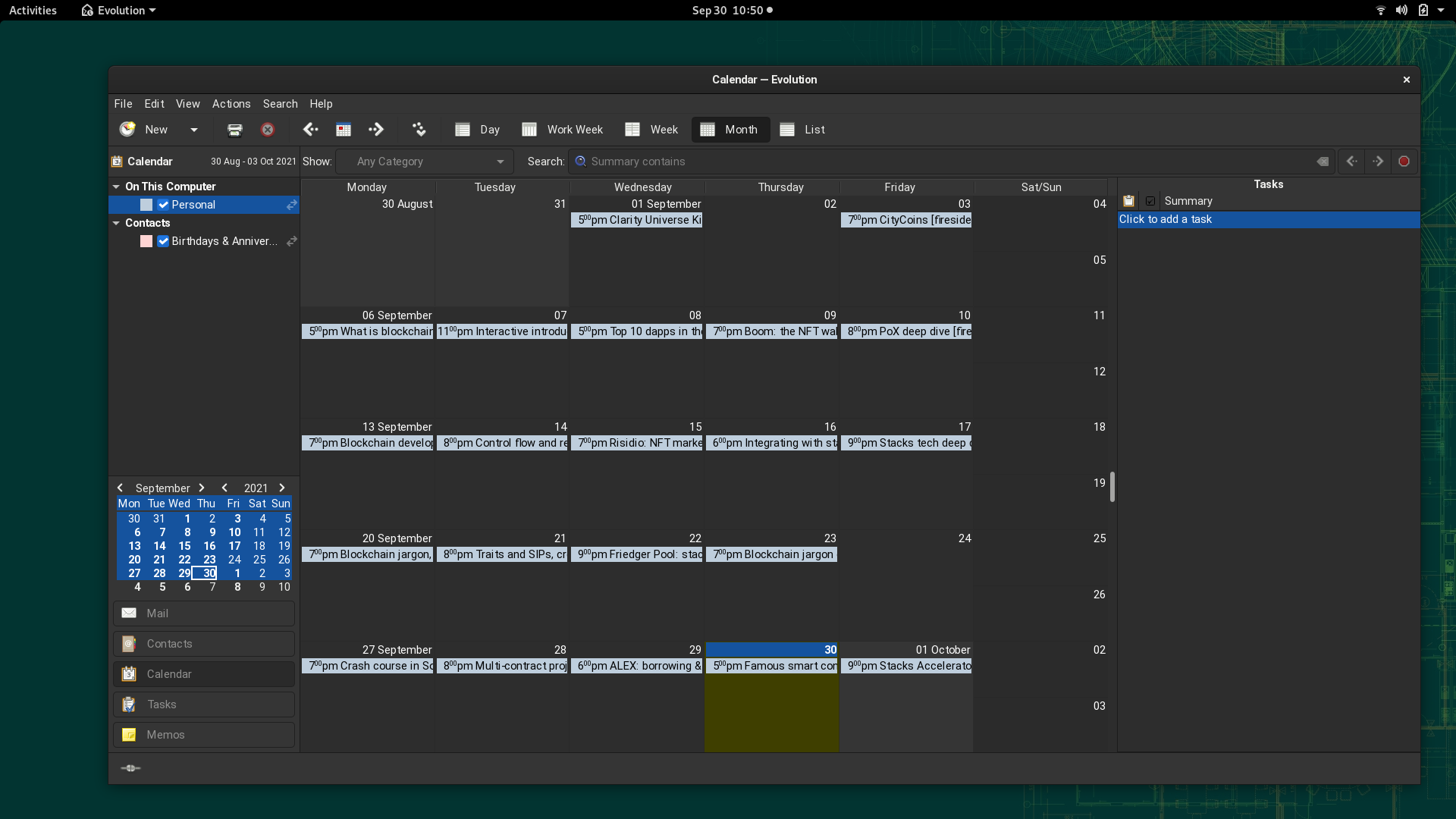Click red stop search button icon
The width and height of the screenshot is (1456, 819).
(1404, 162)
